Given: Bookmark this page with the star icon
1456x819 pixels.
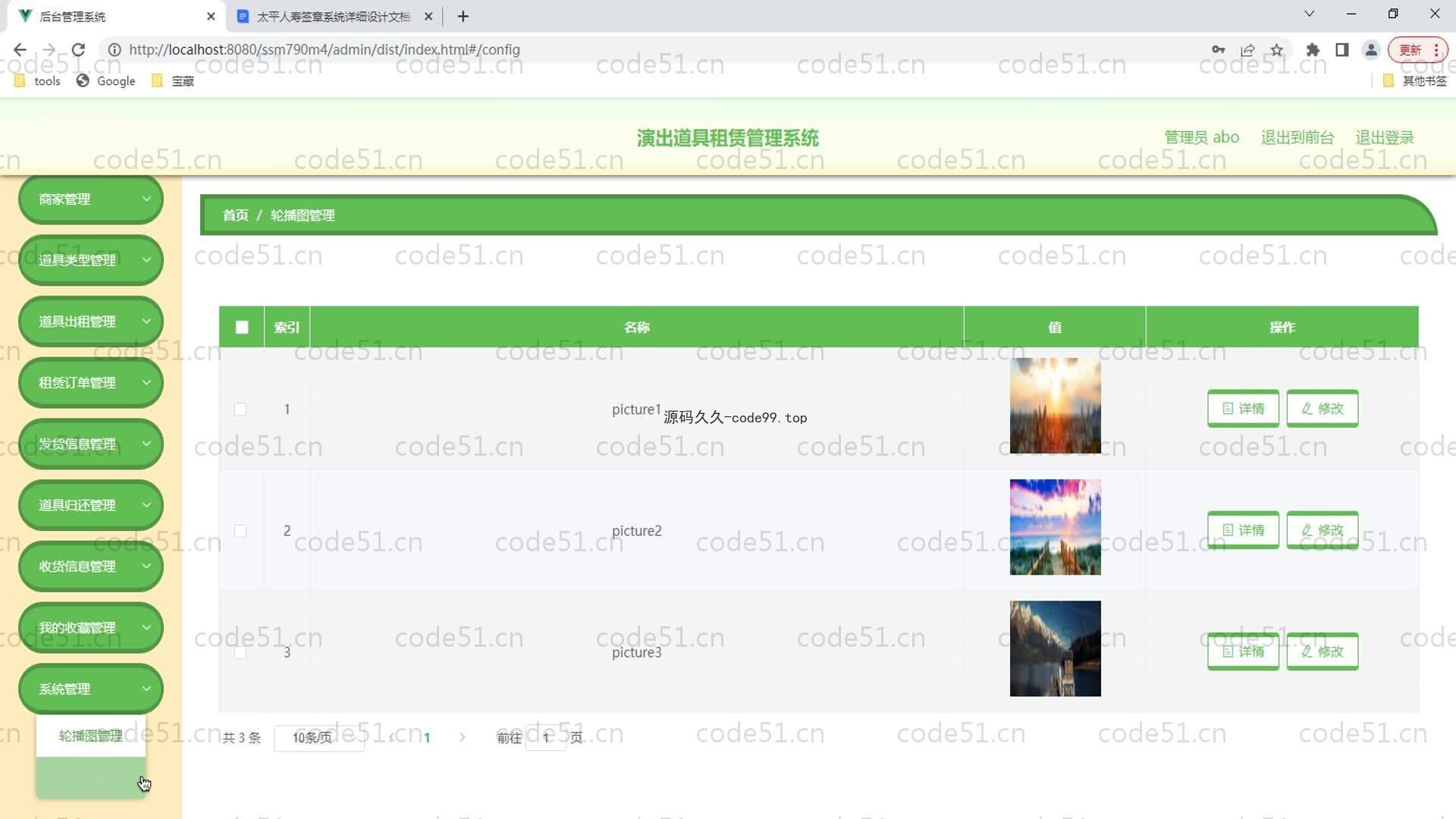Looking at the screenshot, I should point(1277,49).
